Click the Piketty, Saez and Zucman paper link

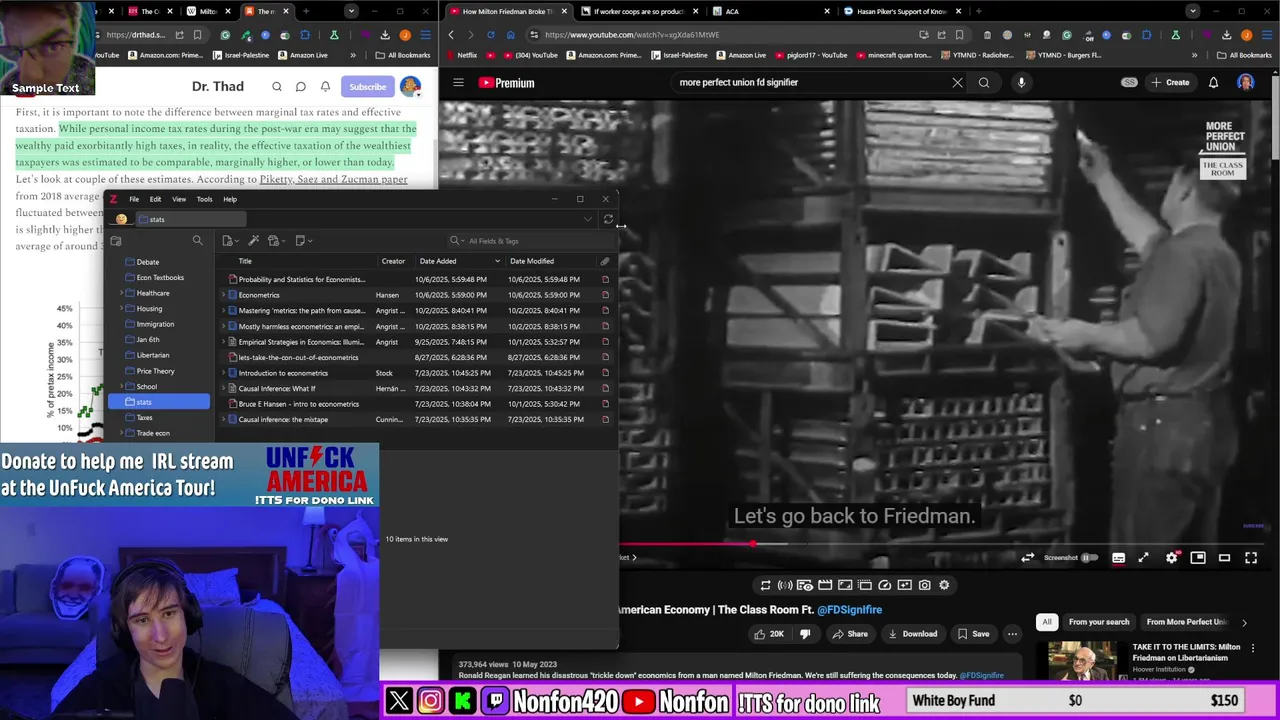[333, 179]
